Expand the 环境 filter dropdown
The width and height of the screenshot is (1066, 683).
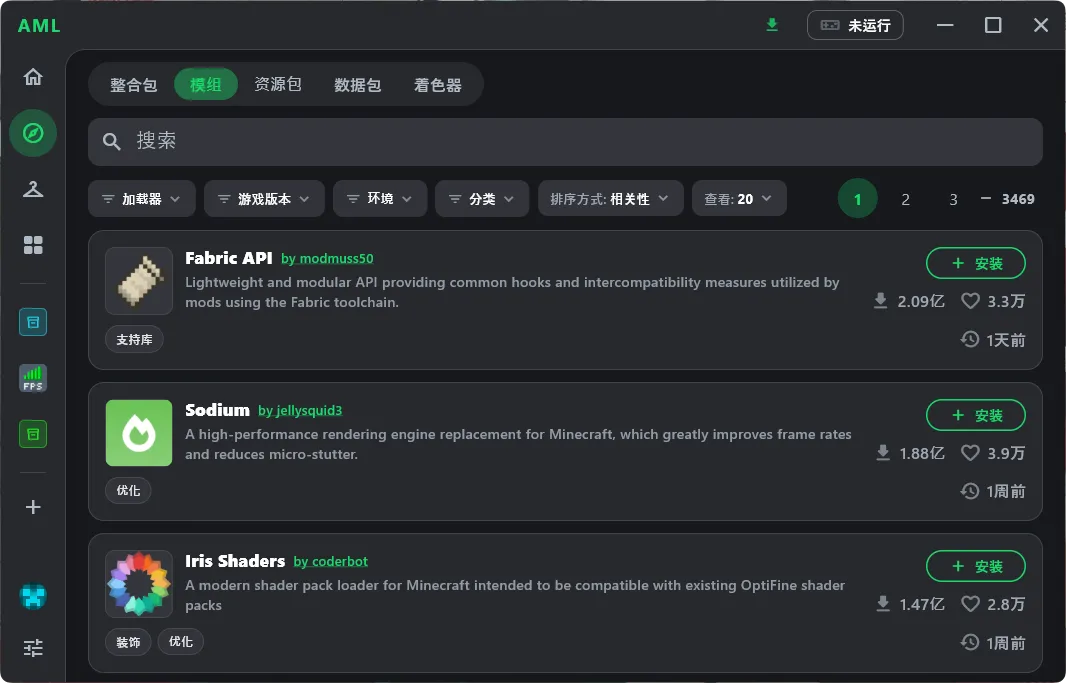click(379, 198)
